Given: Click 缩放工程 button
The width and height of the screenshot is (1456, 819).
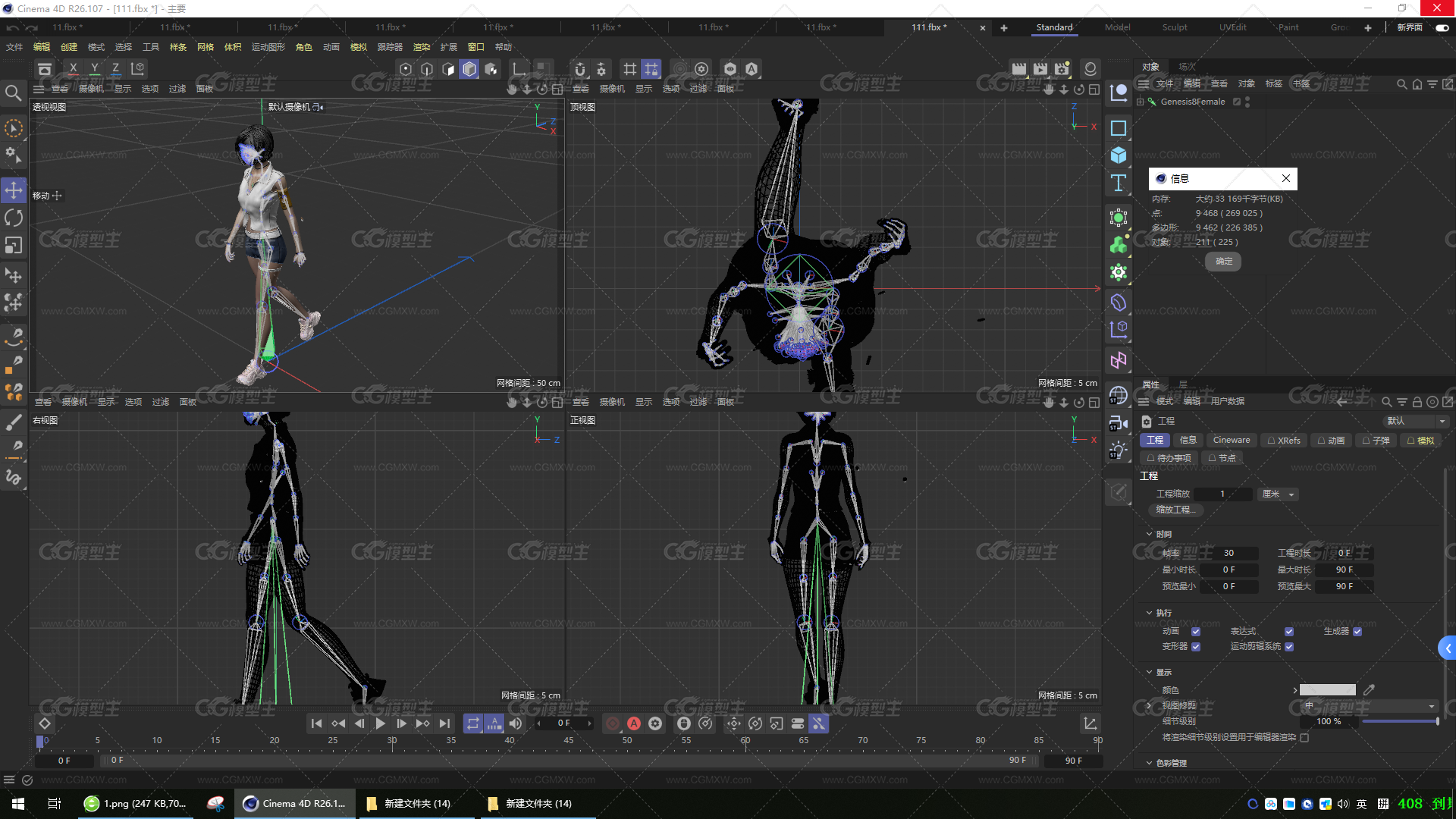Looking at the screenshot, I should [1178, 510].
